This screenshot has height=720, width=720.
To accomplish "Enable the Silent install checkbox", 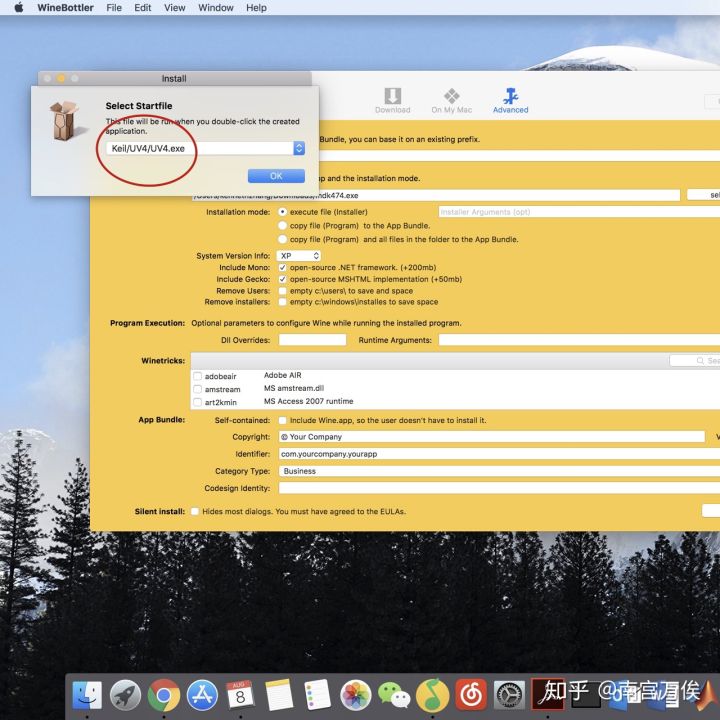I will [195, 512].
